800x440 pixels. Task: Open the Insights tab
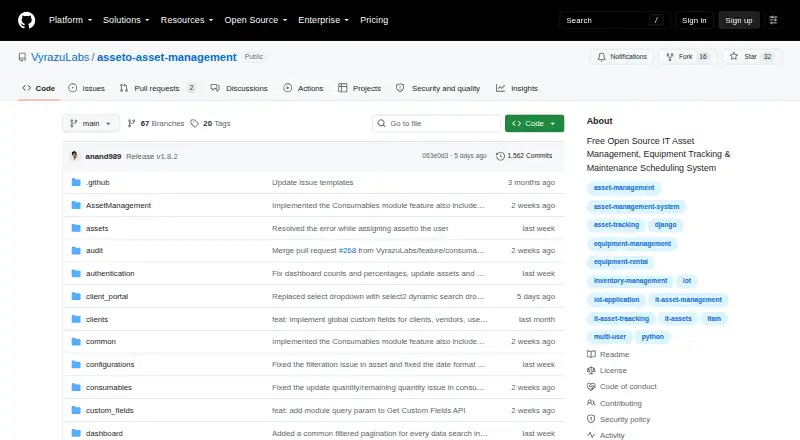click(x=517, y=88)
